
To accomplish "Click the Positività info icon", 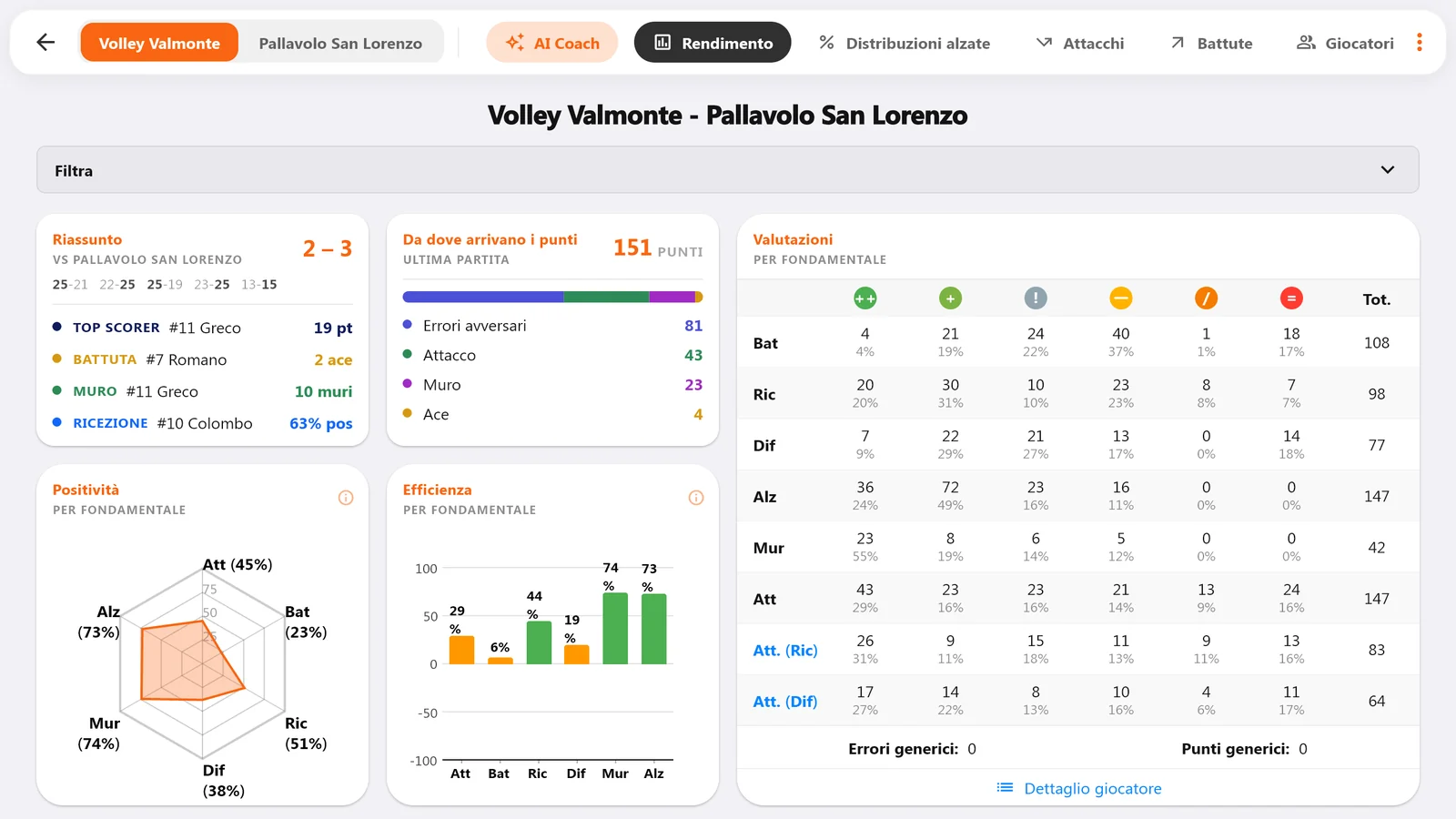I will pyautogui.click(x=346, y=498).
